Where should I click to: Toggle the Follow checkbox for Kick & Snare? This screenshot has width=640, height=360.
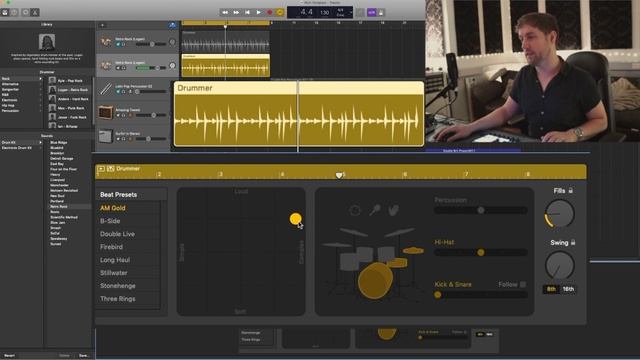coord(523,284)
